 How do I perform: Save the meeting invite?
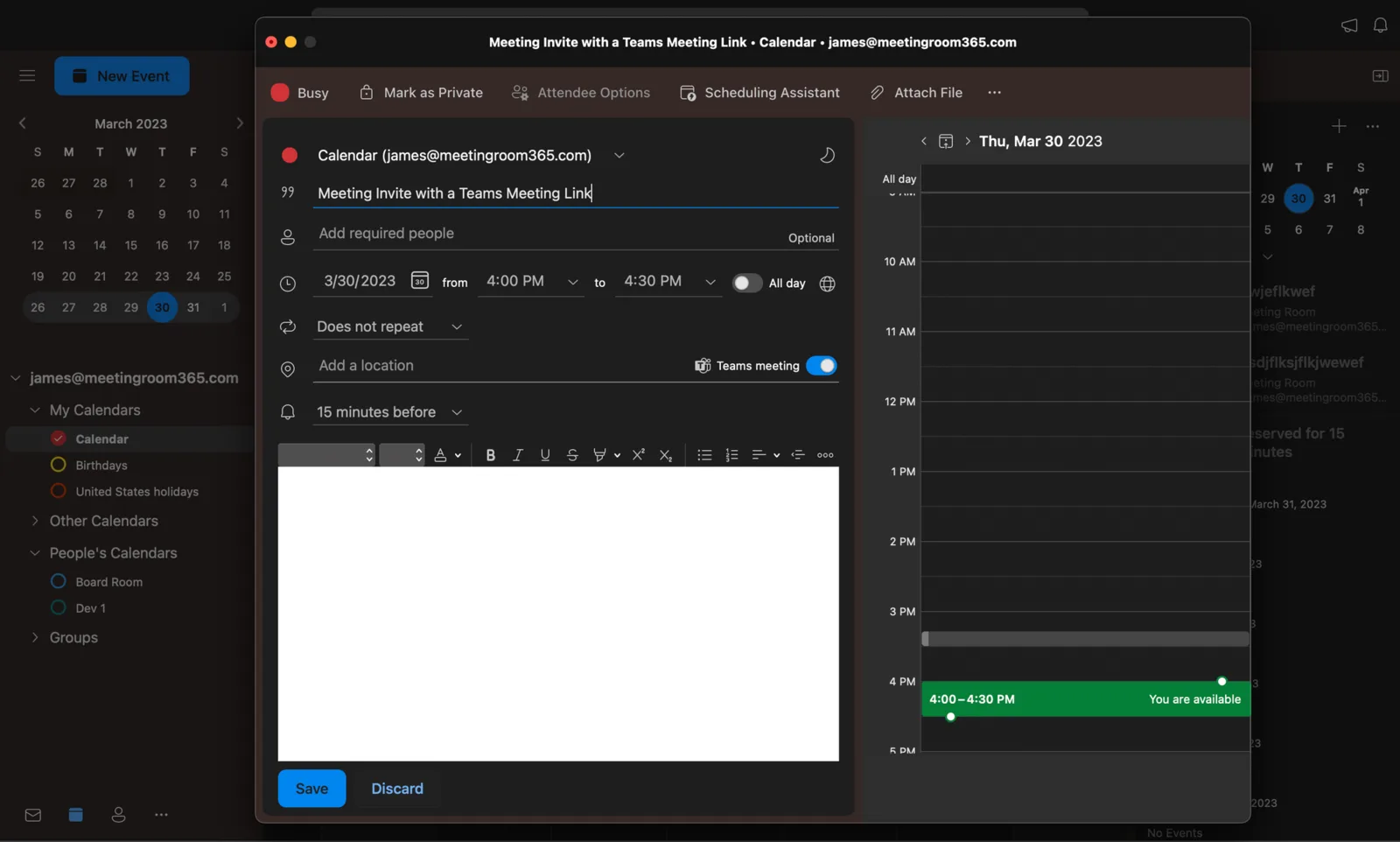tap(311, 789)
